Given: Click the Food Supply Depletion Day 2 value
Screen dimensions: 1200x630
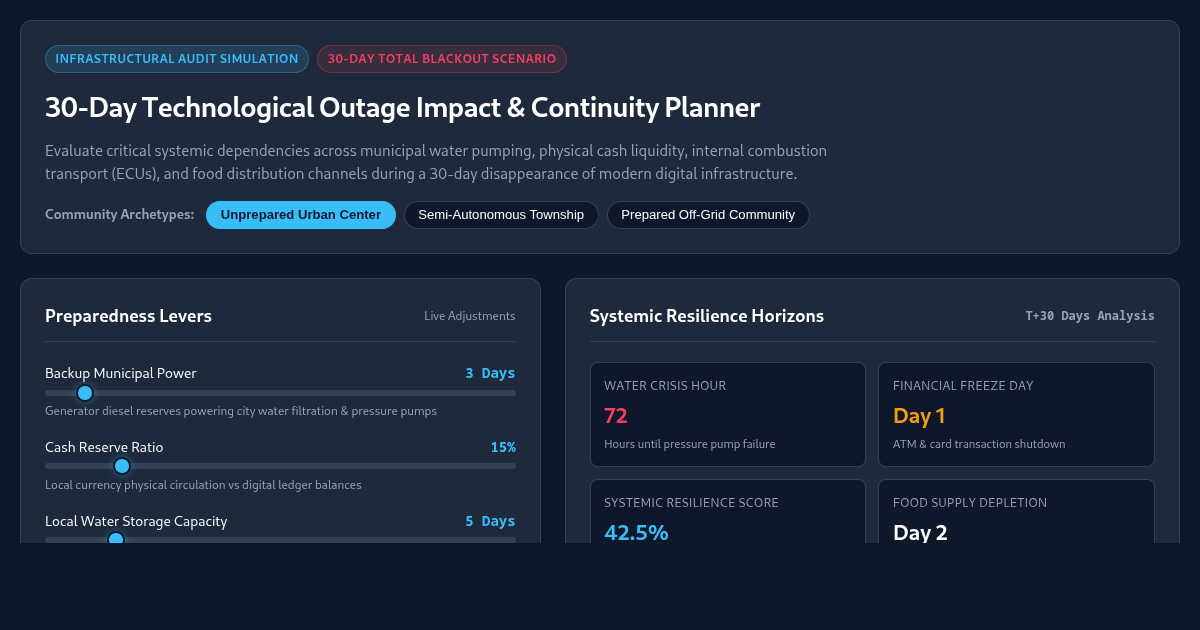Looking at the screenshot, I should click(920, 532).
